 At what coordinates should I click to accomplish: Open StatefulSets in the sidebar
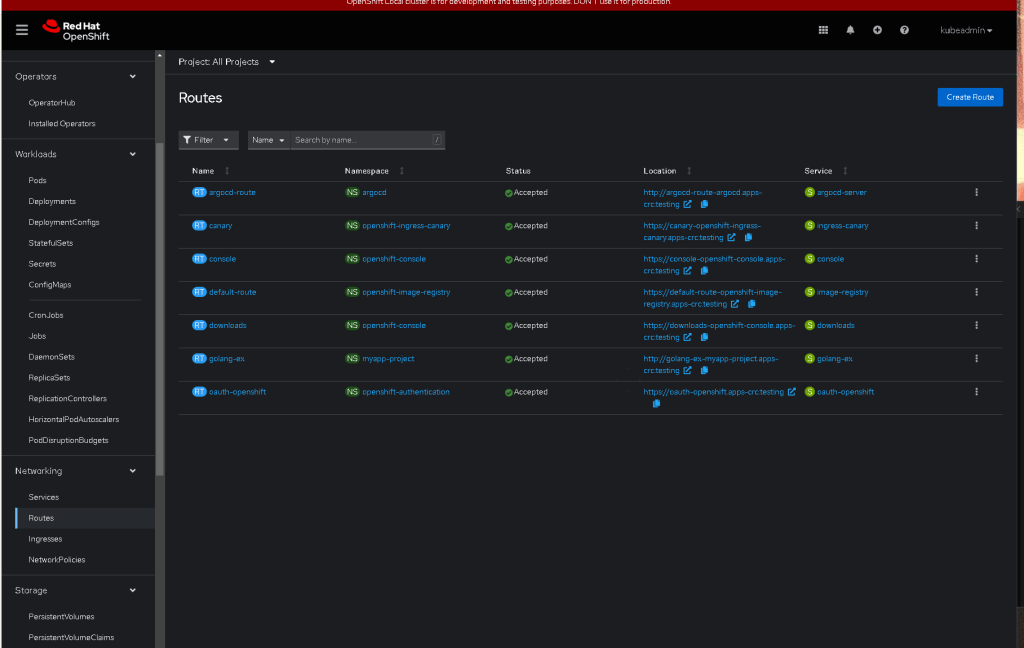click(50, 244)
